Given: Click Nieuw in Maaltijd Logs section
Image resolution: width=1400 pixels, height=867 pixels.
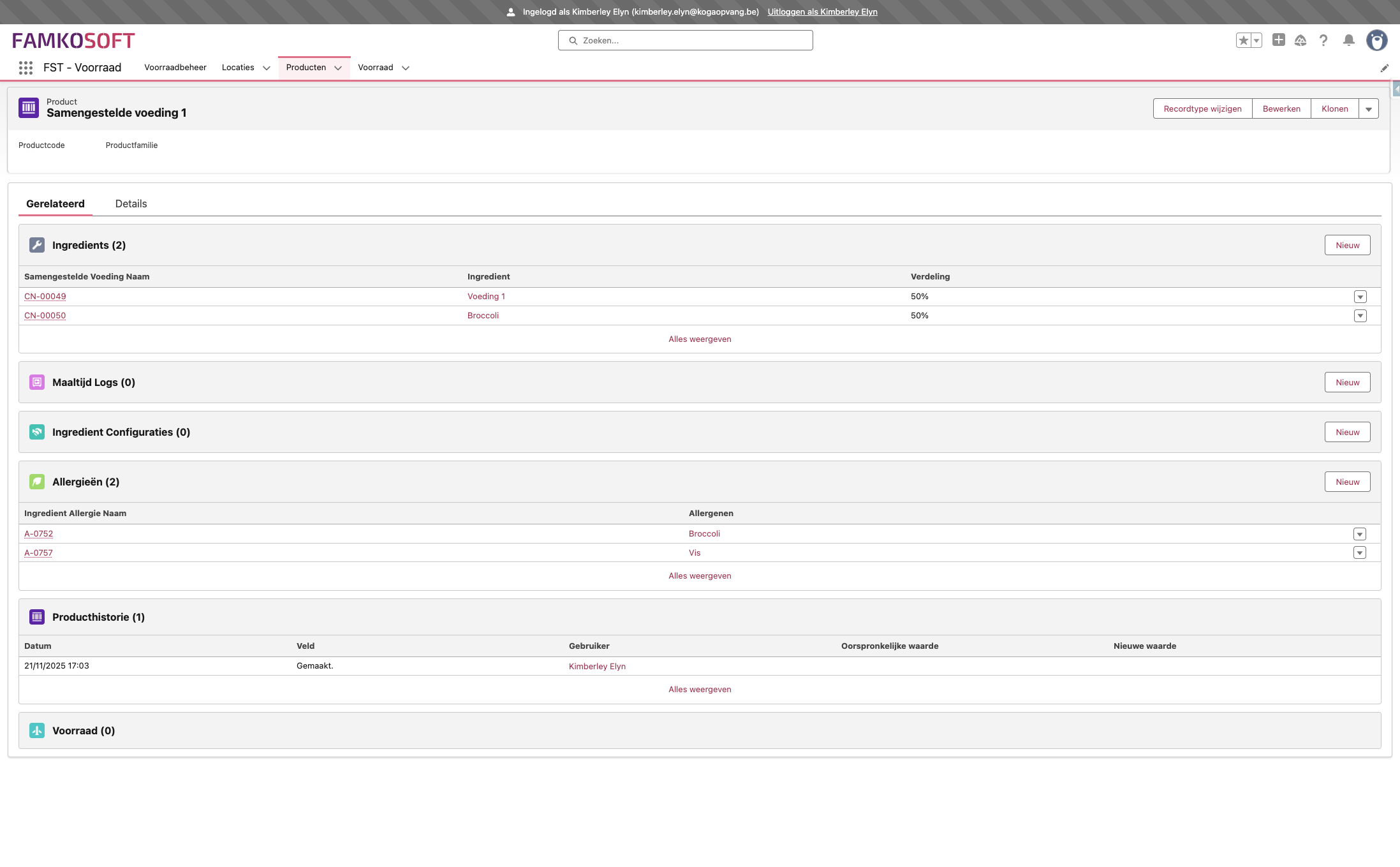Looking at the screenshot, I should (x=1347, y=382).
